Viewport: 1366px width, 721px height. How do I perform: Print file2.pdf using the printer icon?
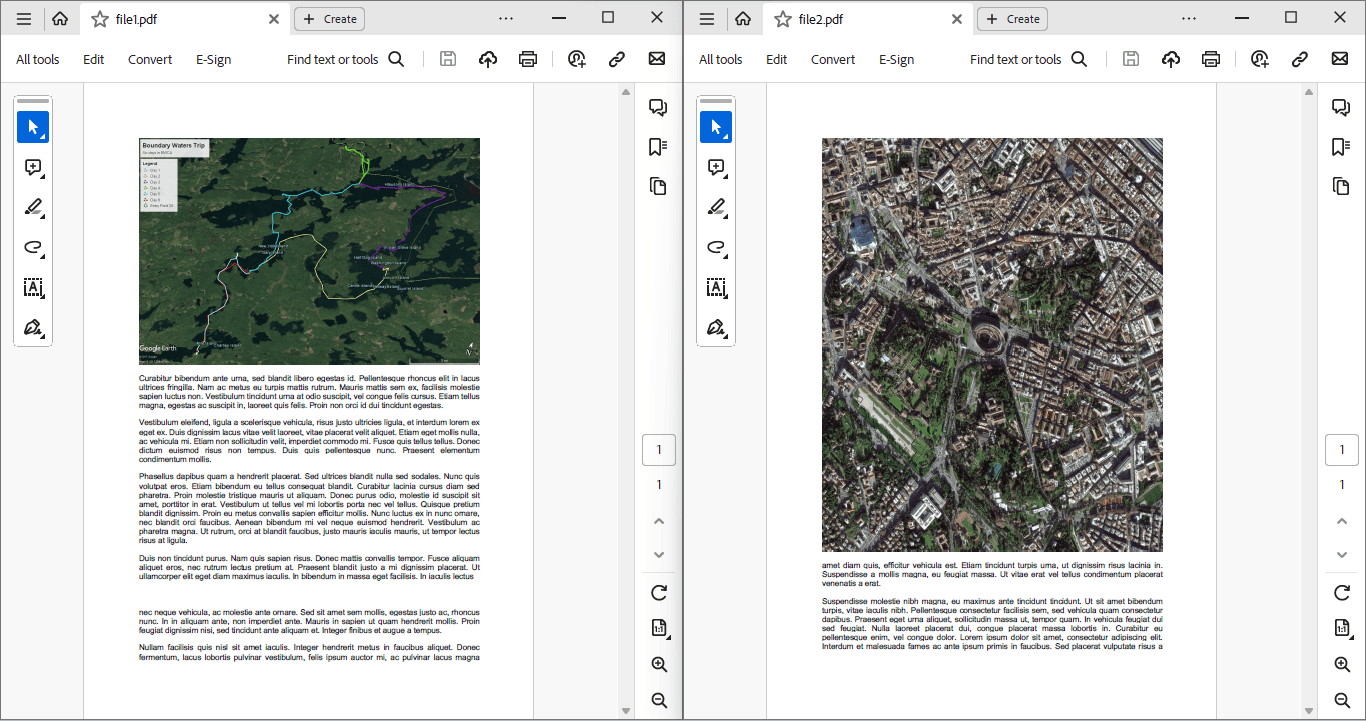[x=1211, y=59]
